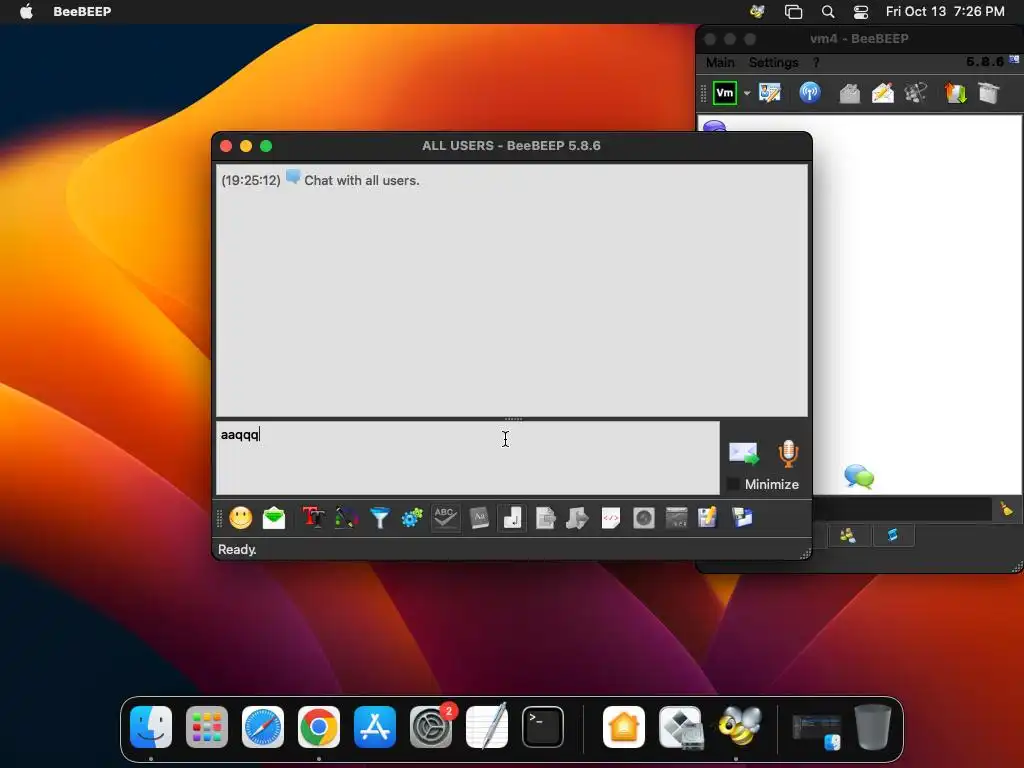
Task: Open the font color picker icon
Action: [x=346, y=518]
